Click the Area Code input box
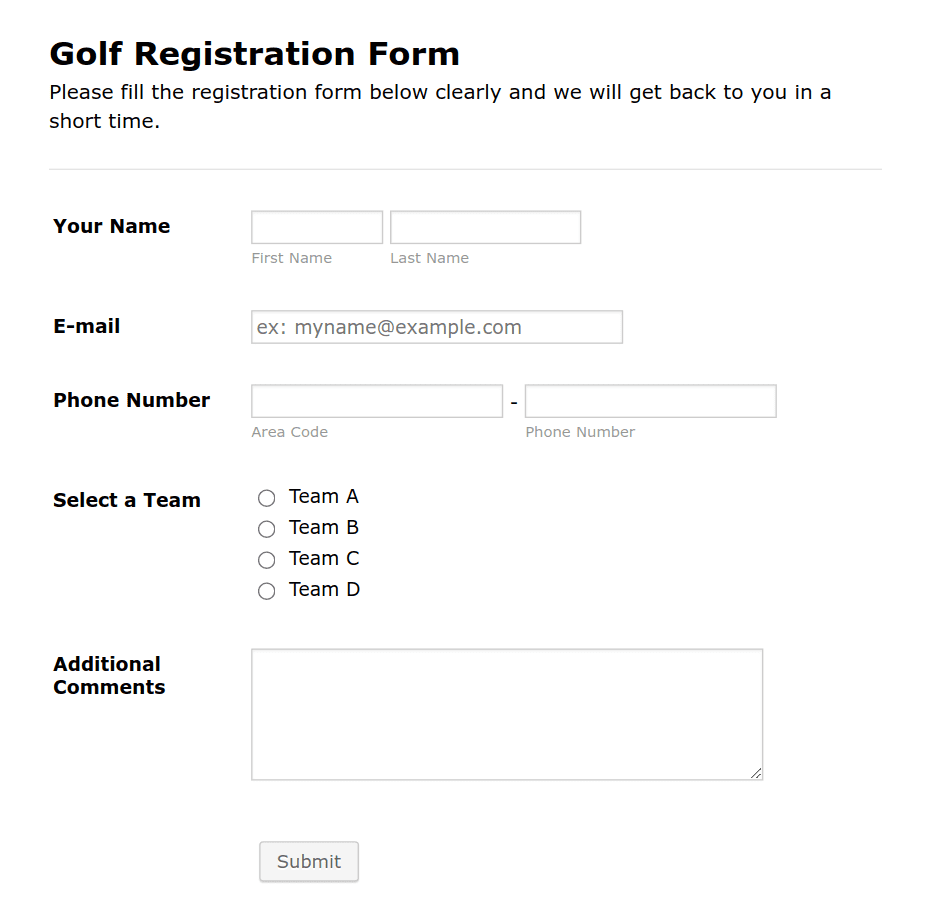 (x=376, y=400)
